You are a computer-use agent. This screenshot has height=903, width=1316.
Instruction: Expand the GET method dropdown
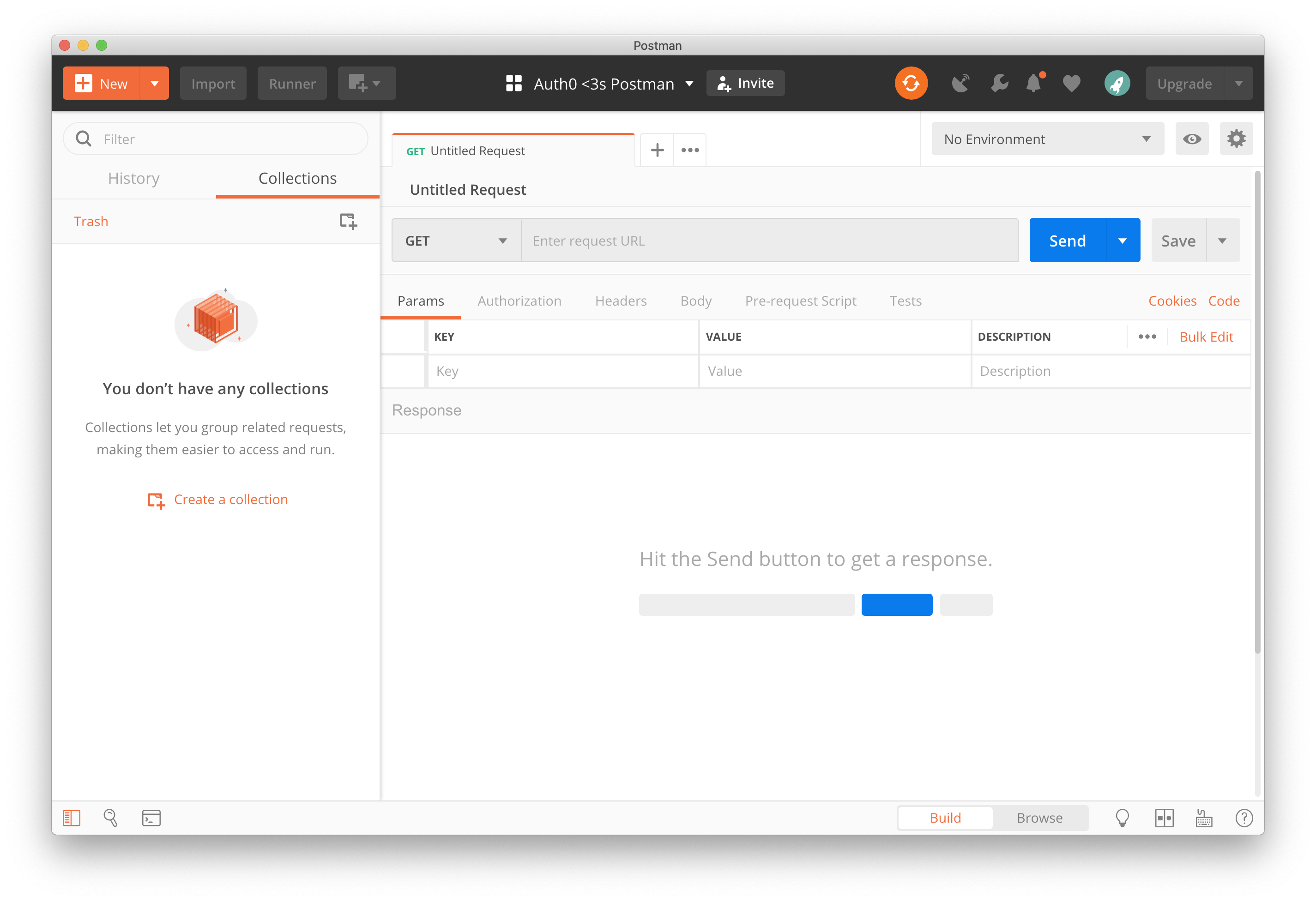pyautogui.click(x=456, y=241)
